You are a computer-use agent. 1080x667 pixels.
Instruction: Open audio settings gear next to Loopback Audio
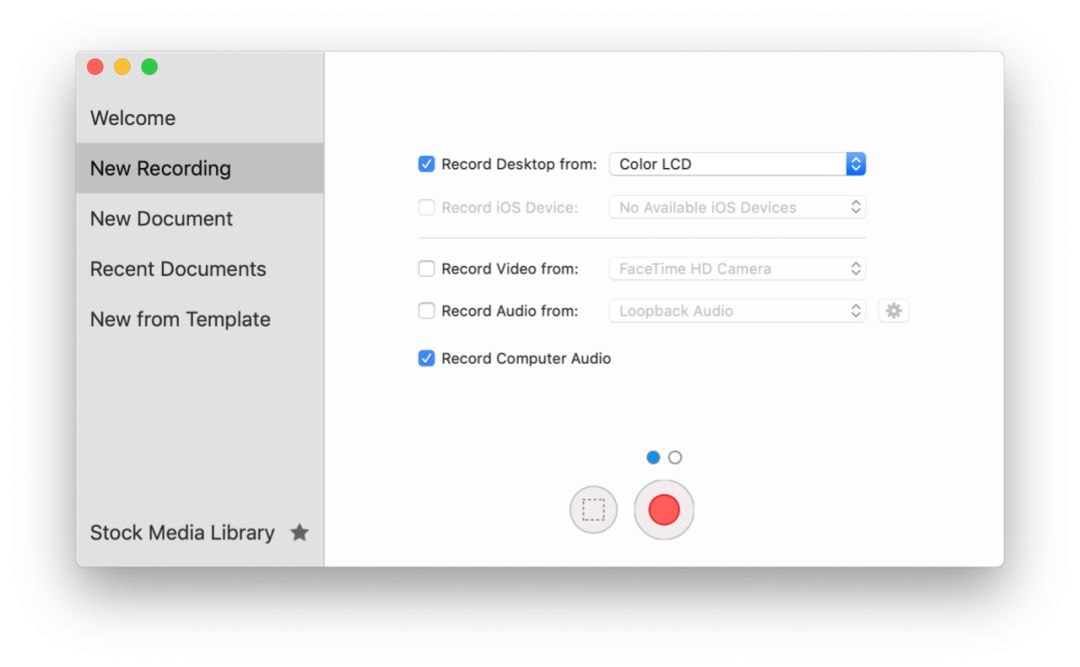click(x=893, y=311)
